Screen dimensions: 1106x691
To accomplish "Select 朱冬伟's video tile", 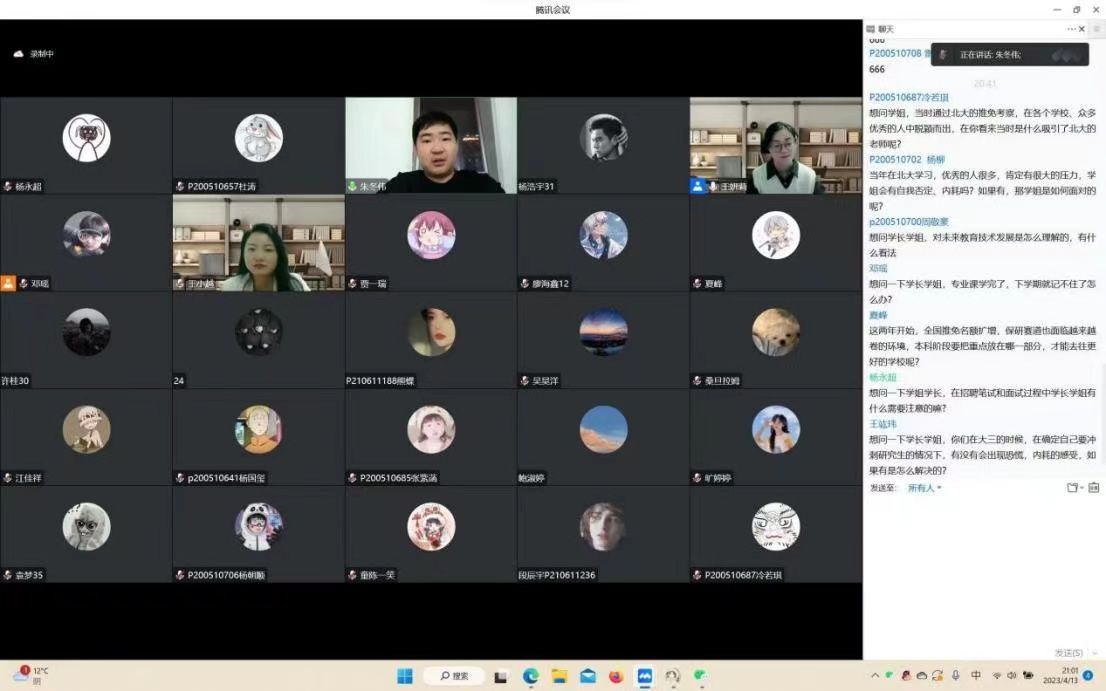I will click(x=431, y=145).
